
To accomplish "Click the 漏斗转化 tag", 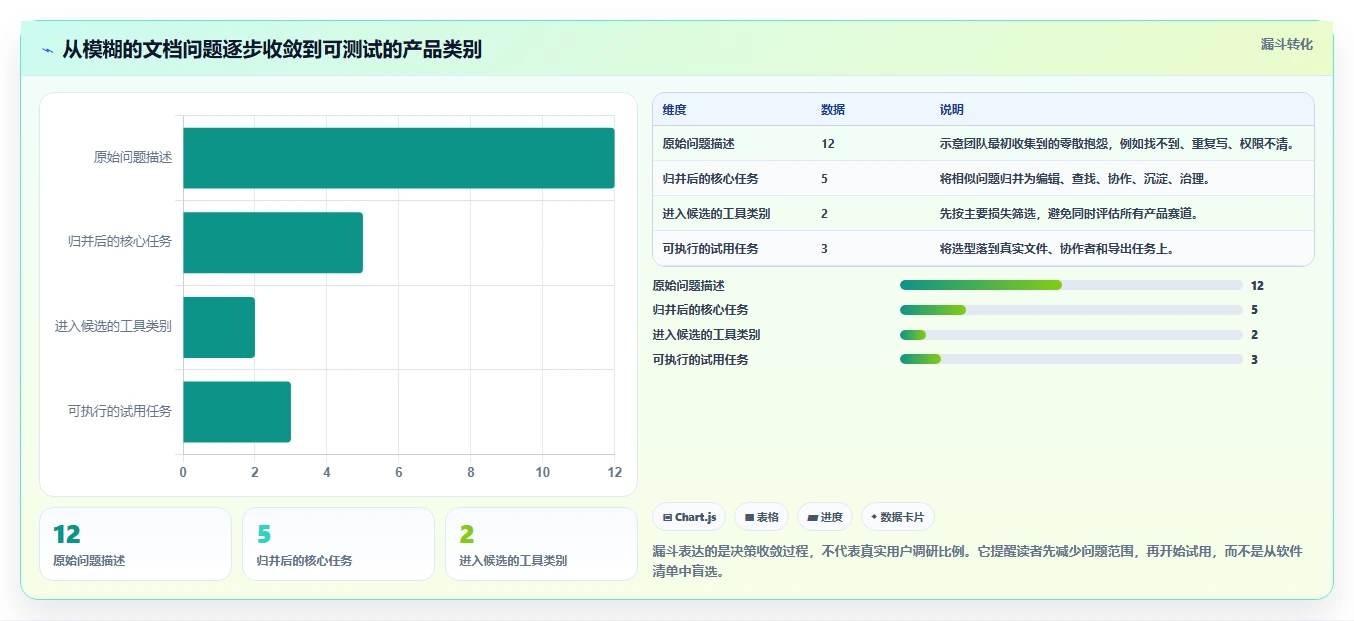I will [1286, 45].
